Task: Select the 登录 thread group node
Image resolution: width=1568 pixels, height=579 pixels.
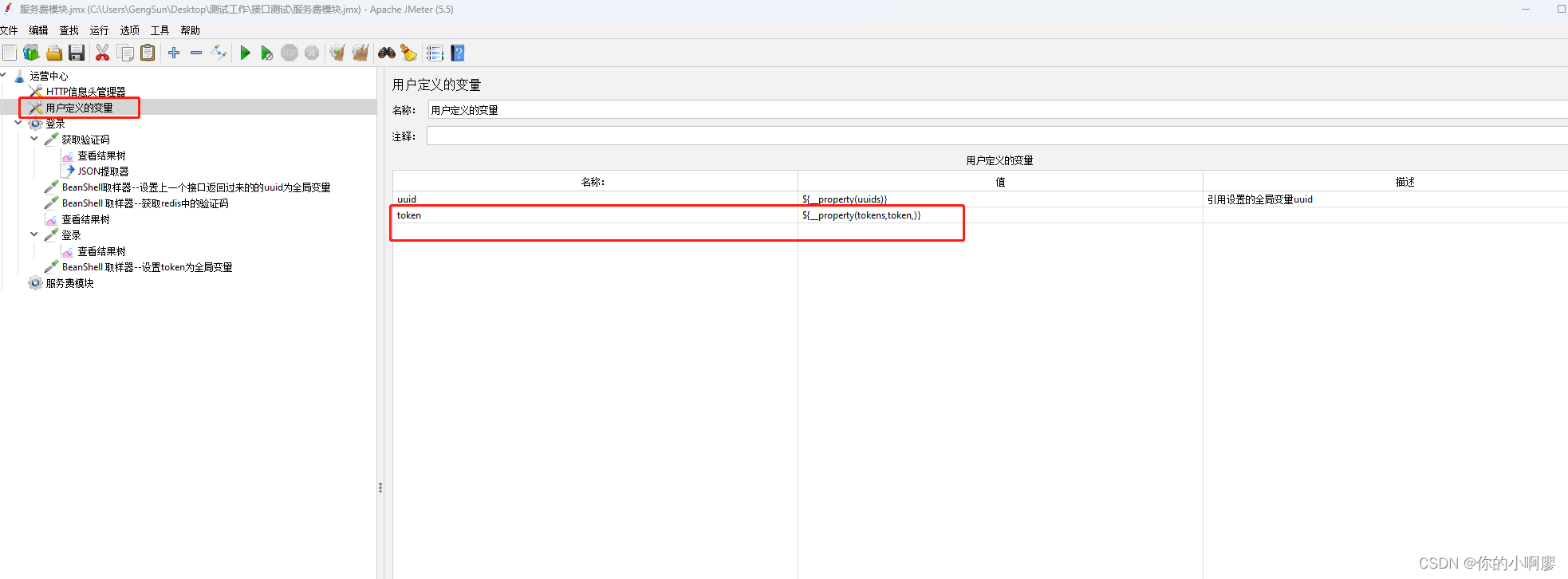Action: point(55,124)
